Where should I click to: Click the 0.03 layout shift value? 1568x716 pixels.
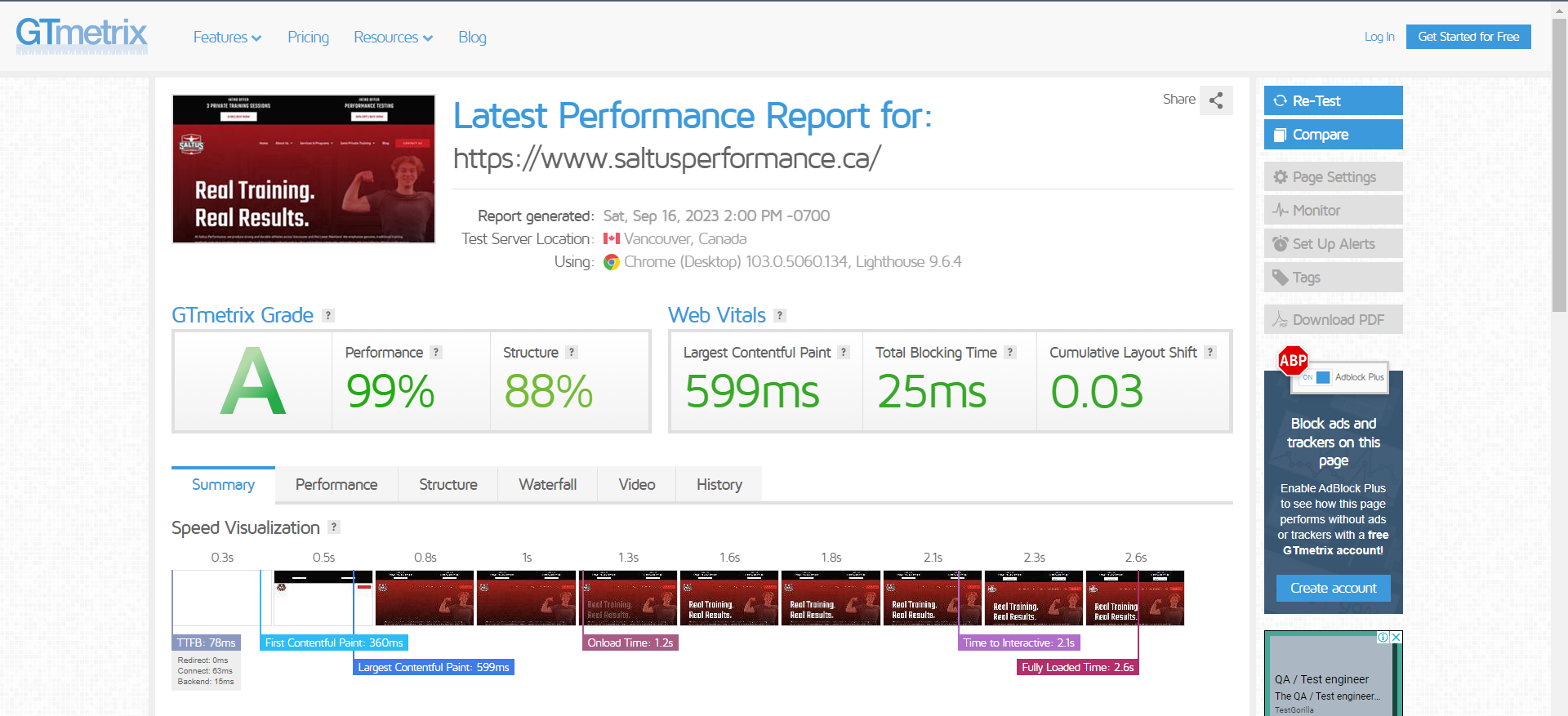coord(1097,391)
